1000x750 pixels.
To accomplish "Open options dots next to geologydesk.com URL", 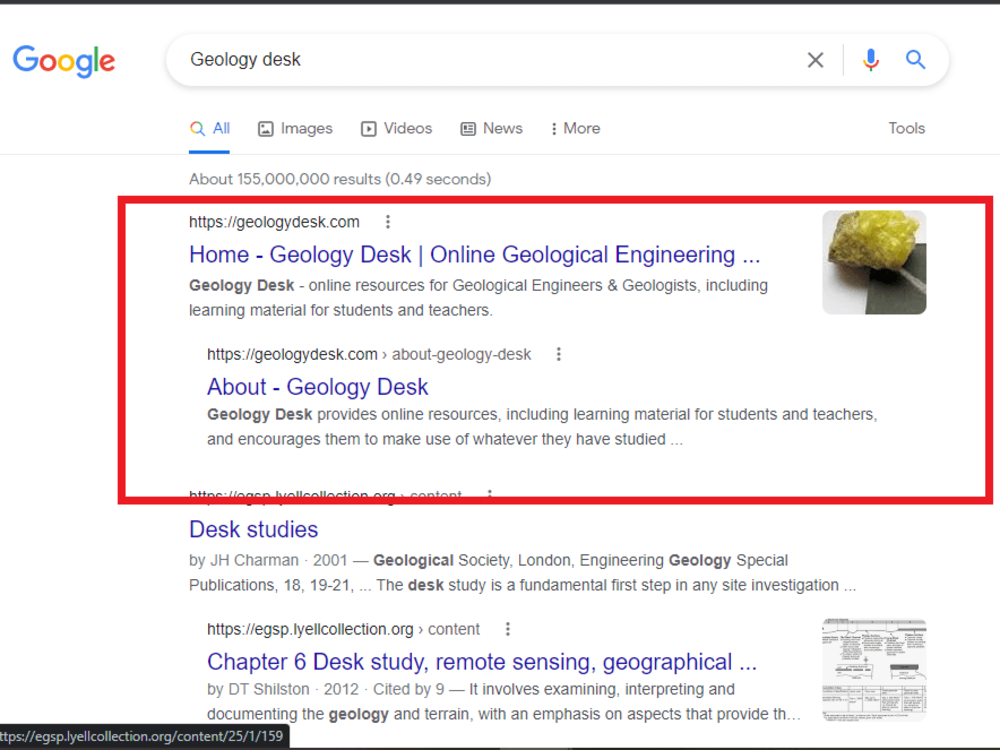I will click(388, 222).
